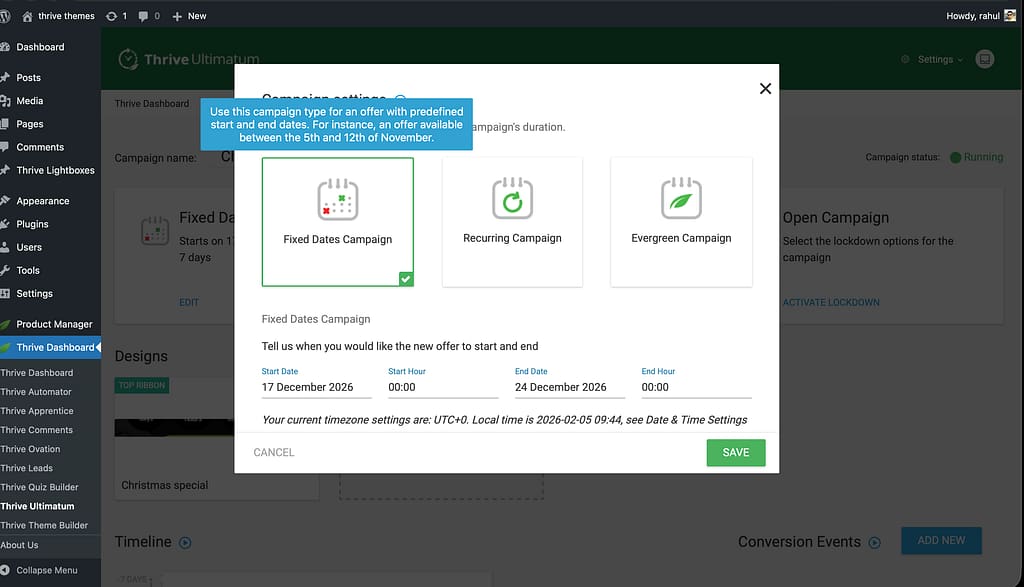
Task: Open the WordPress logo menu
Action: pos(7,16)
